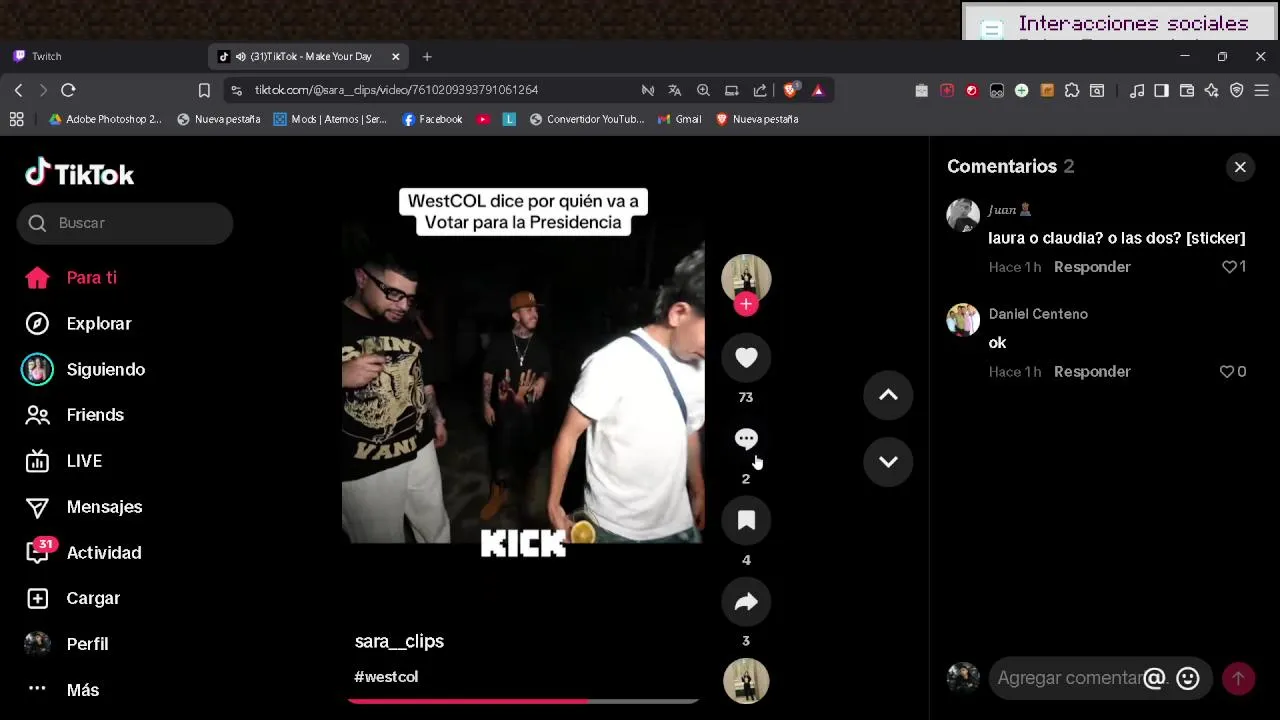Go to Explorar in sidebar

[x=78, y=324]
